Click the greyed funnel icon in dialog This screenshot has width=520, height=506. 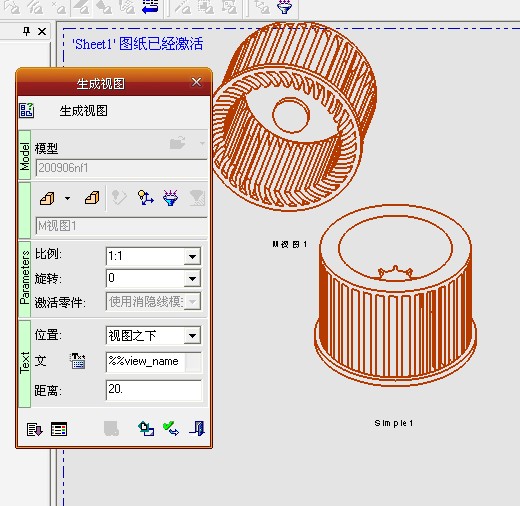pyautogui.click(x=196, y=198)
